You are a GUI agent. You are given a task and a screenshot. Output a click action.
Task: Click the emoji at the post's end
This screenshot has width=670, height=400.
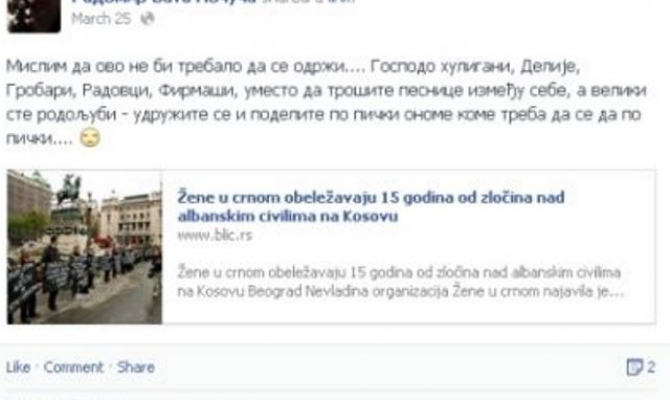[x=90, y=138]
